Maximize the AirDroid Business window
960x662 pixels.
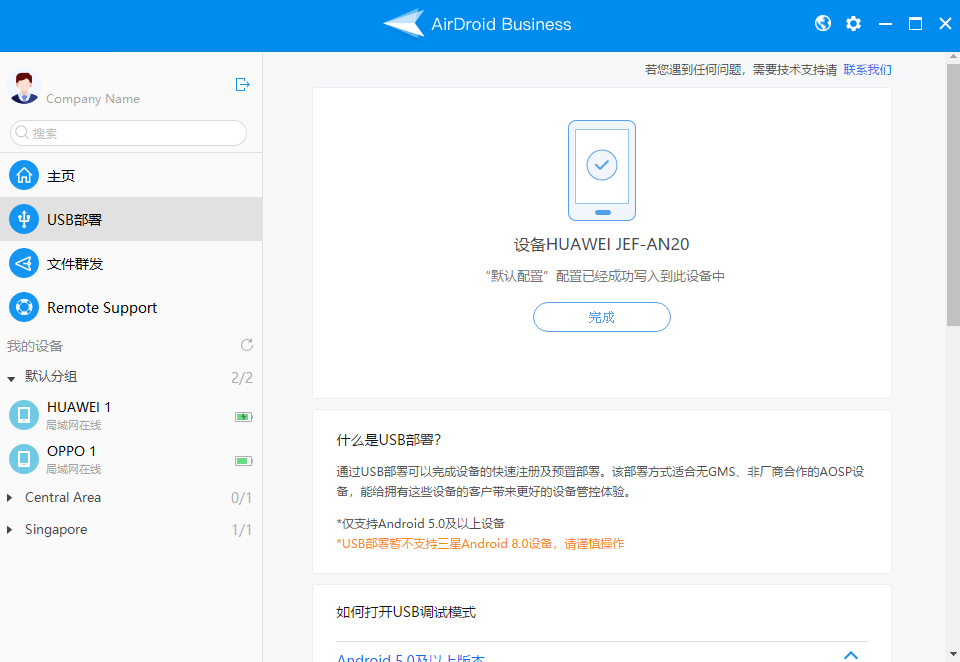(915, 24)
